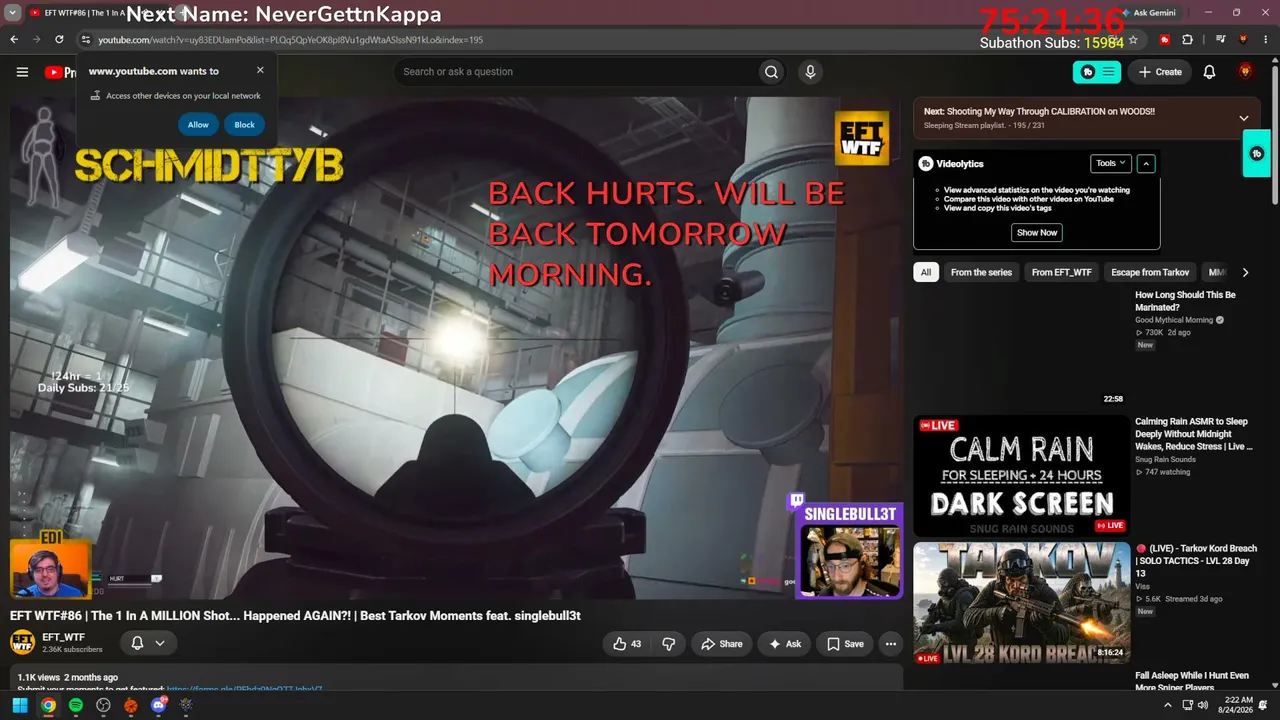The width and height of the screenshot is (1280, 720).
Task: Open the teal Videolytics header button
Action: coord(1097,72)
